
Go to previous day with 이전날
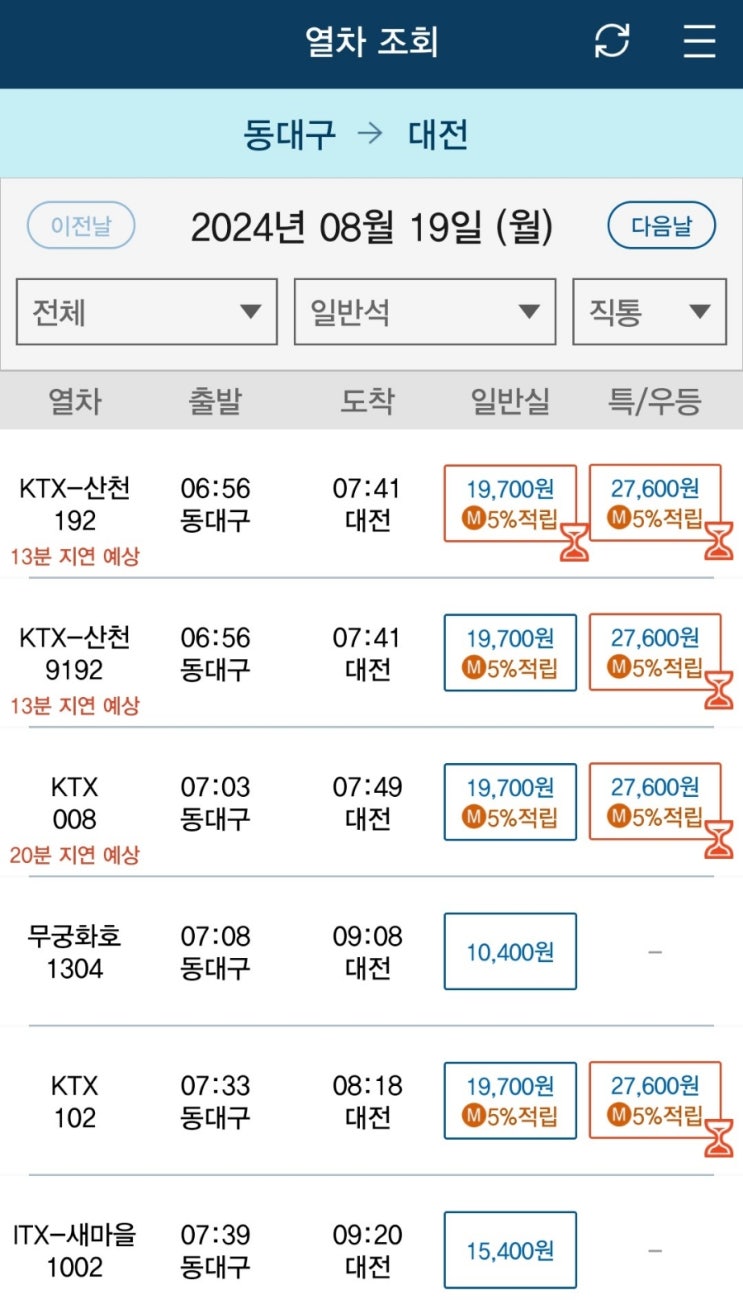81,226
